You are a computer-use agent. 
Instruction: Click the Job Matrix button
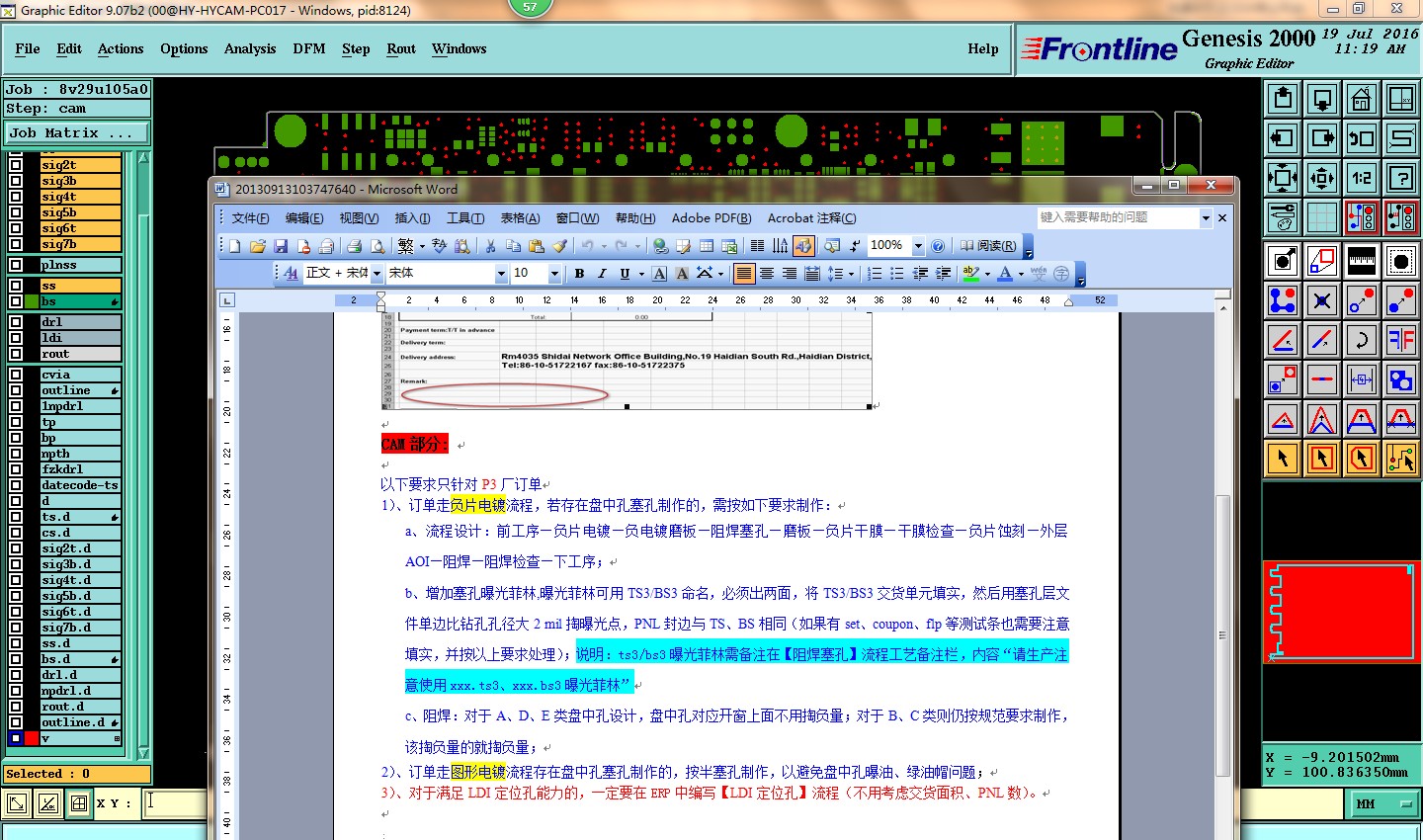[x=77, y=132]
